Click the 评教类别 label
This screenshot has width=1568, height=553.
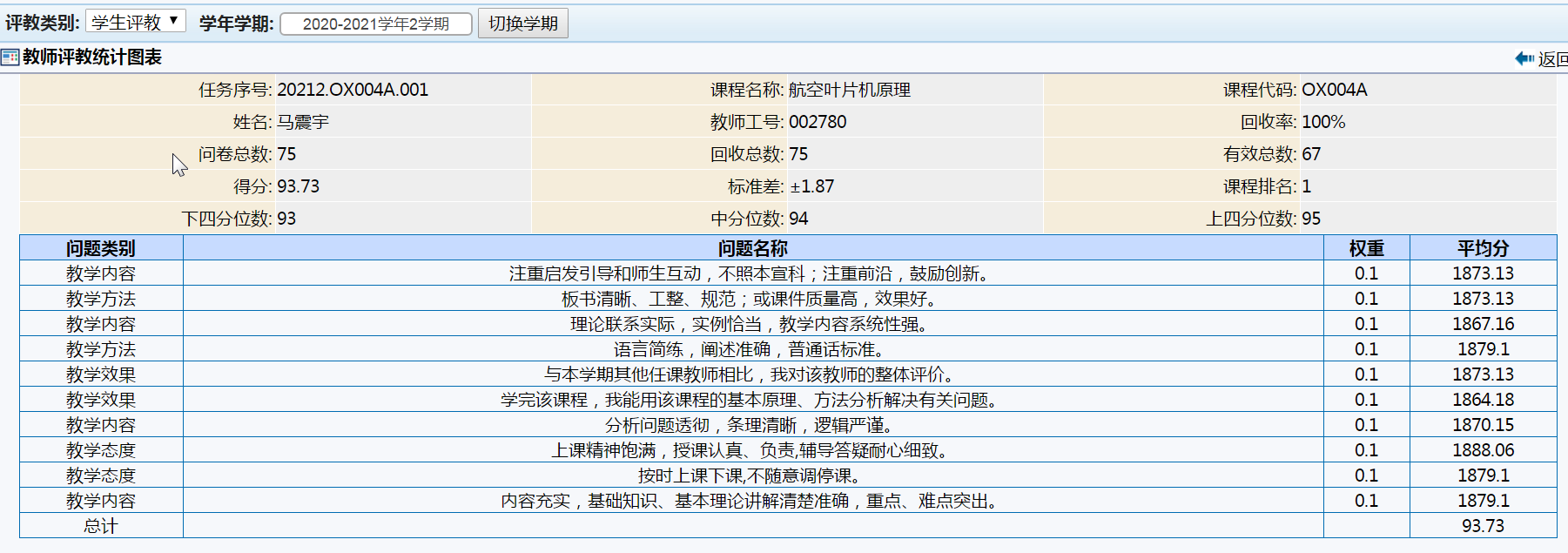[43, 23]
